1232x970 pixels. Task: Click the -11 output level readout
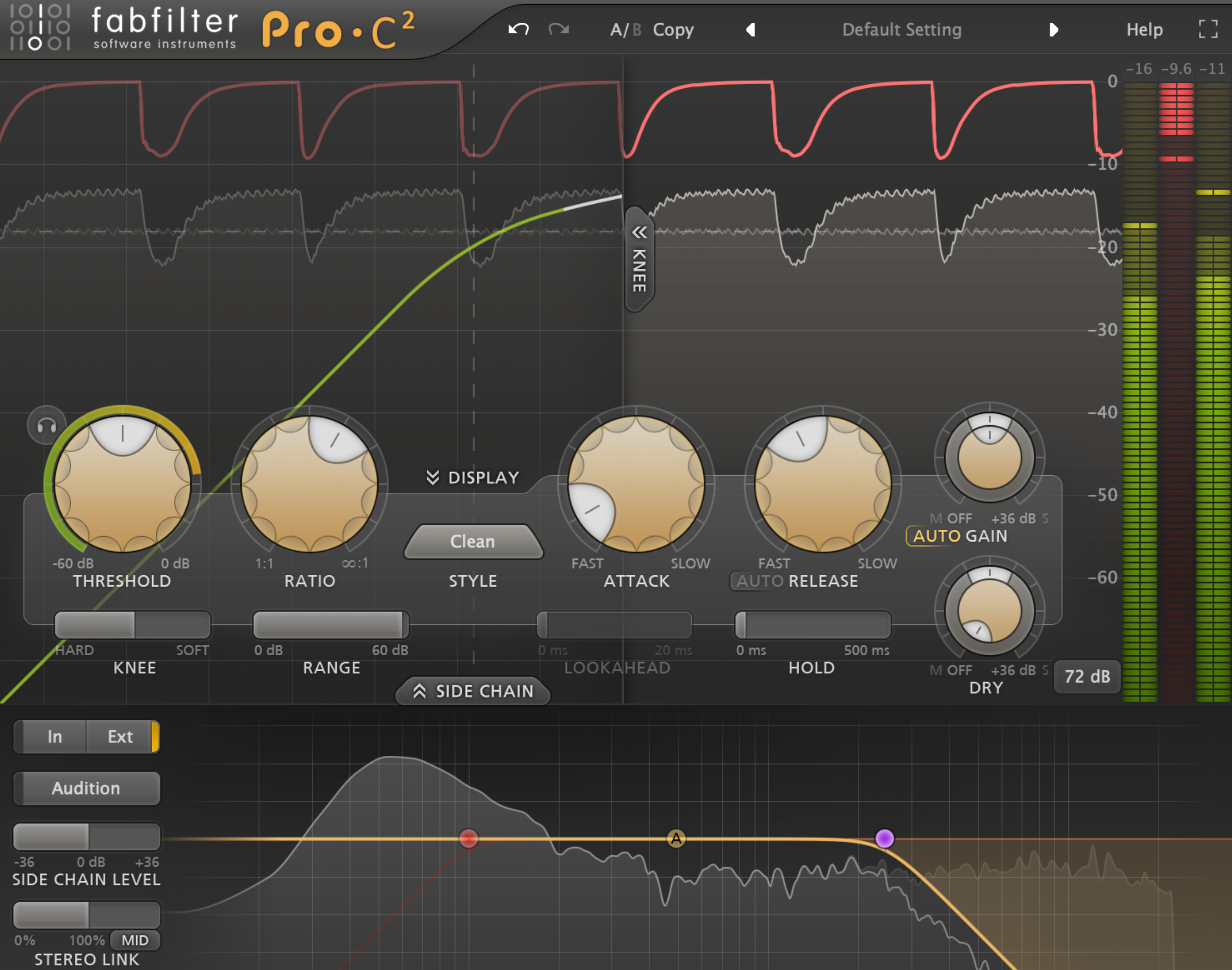coord(1212,69)
